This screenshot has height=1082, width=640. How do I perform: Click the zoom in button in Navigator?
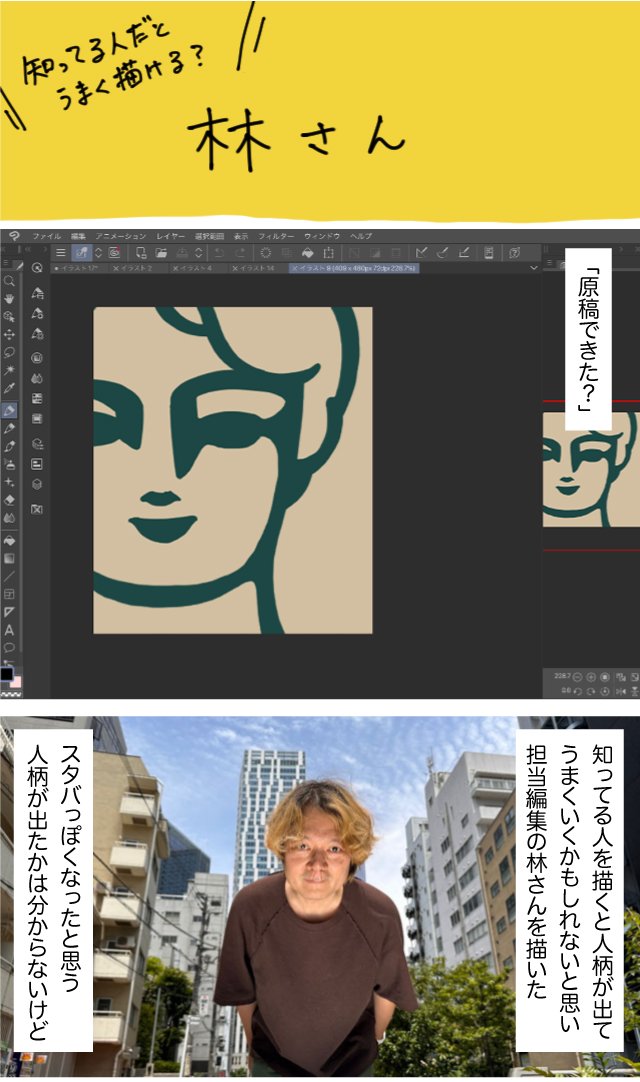click(591, 677)
